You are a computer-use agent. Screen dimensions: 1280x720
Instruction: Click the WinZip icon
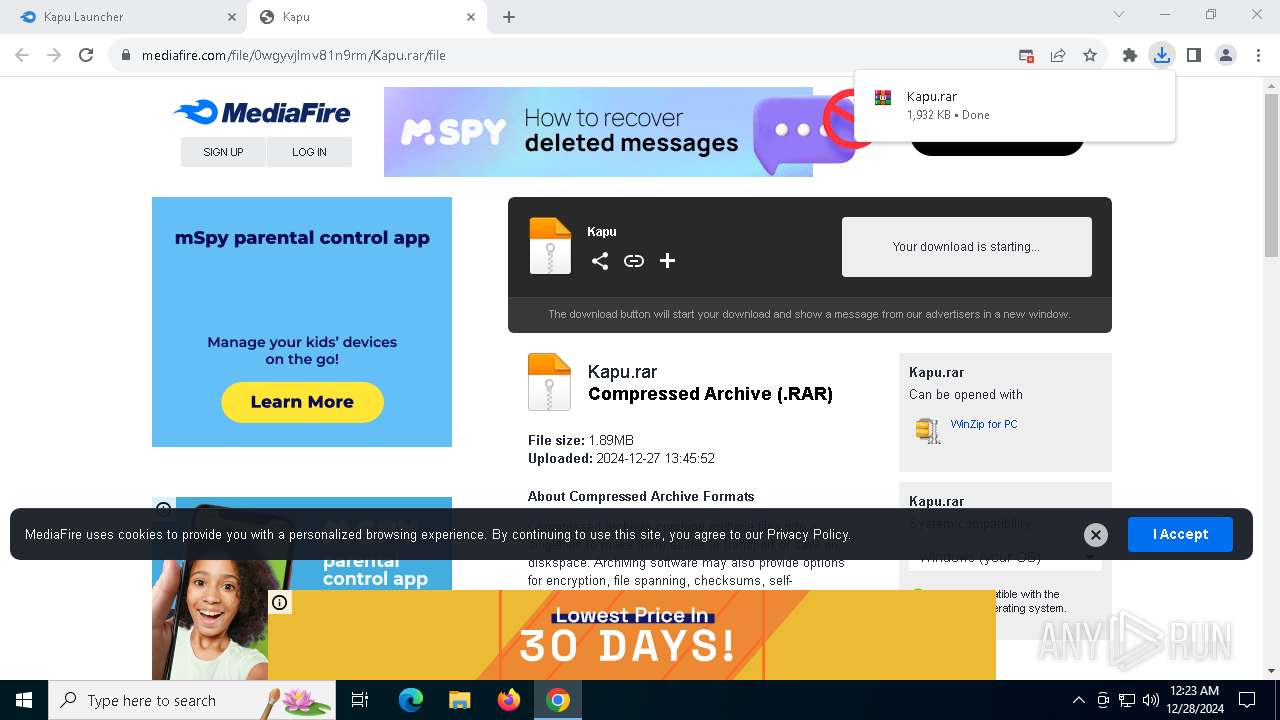[x=928, y=430]
